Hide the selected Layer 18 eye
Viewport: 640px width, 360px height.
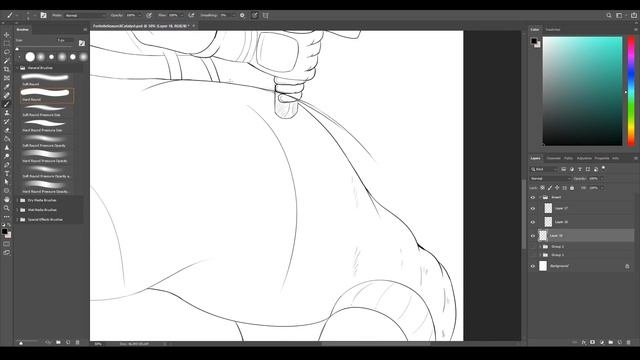click(x=533, y=236)
